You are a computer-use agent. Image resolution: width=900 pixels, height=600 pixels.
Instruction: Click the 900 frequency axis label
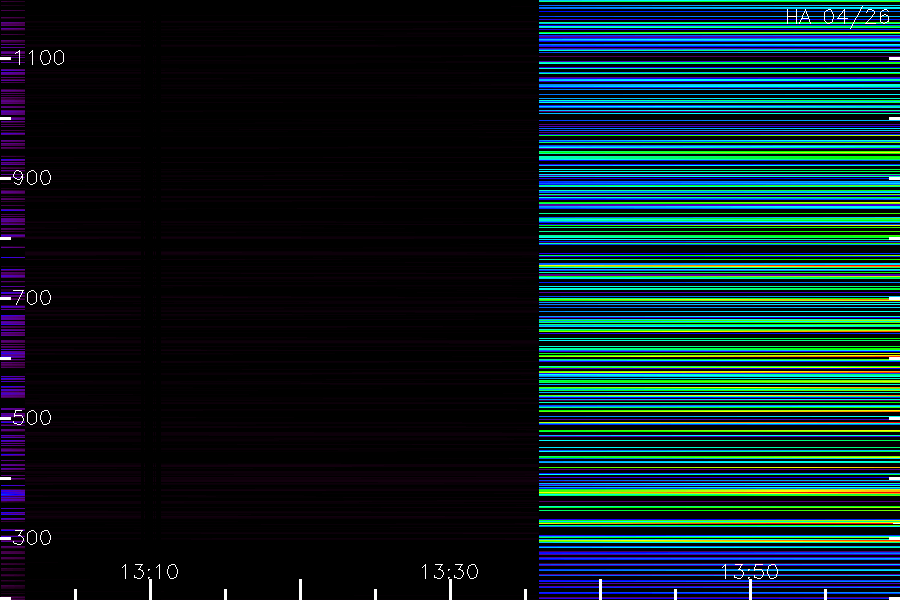(x=32, y=177)
